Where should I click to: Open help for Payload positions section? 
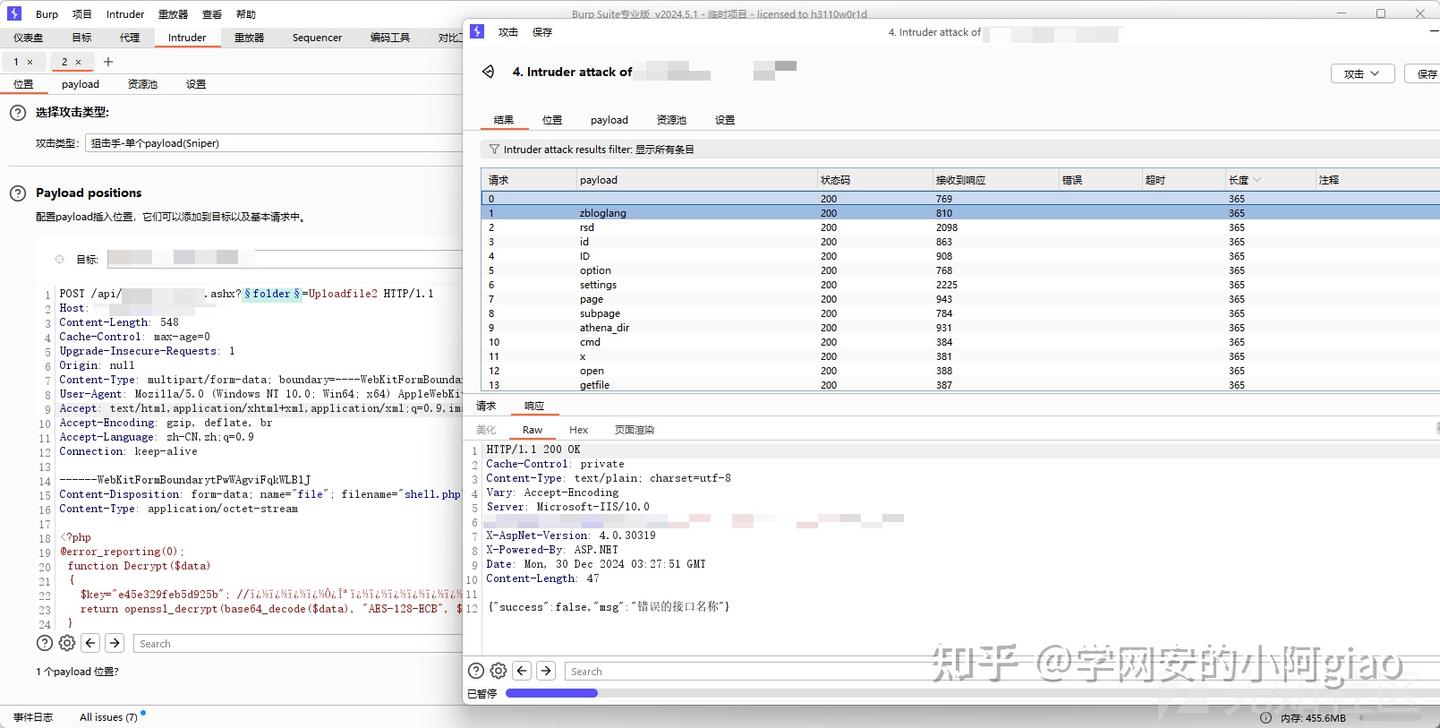coord(17,193)
